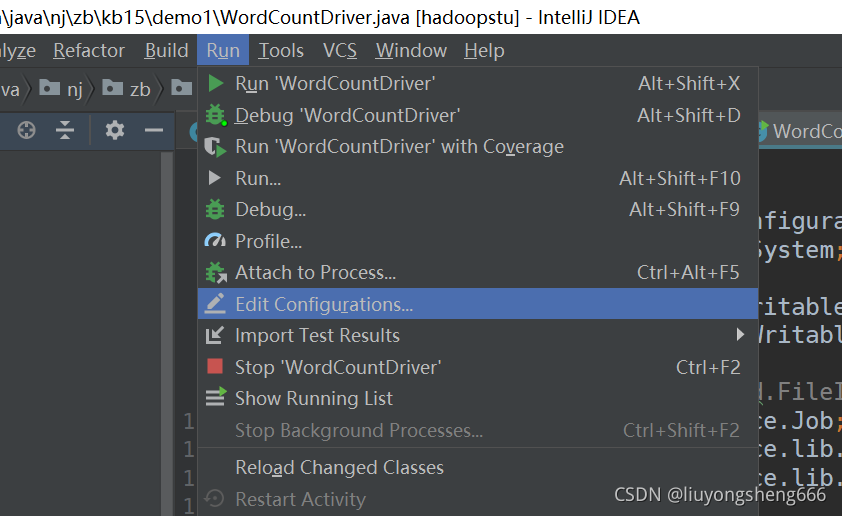The height and width of the screenshot is (516, 842).
Task: Open the Tools menu
Action: (x=281, y=50)
